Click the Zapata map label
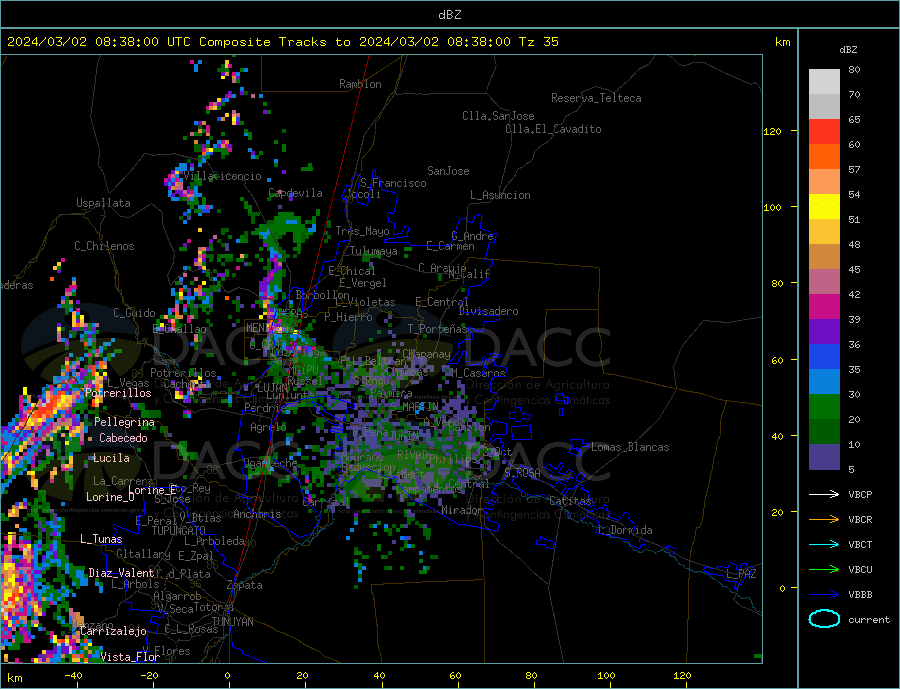The image size is (900, 689). (245, 585)
